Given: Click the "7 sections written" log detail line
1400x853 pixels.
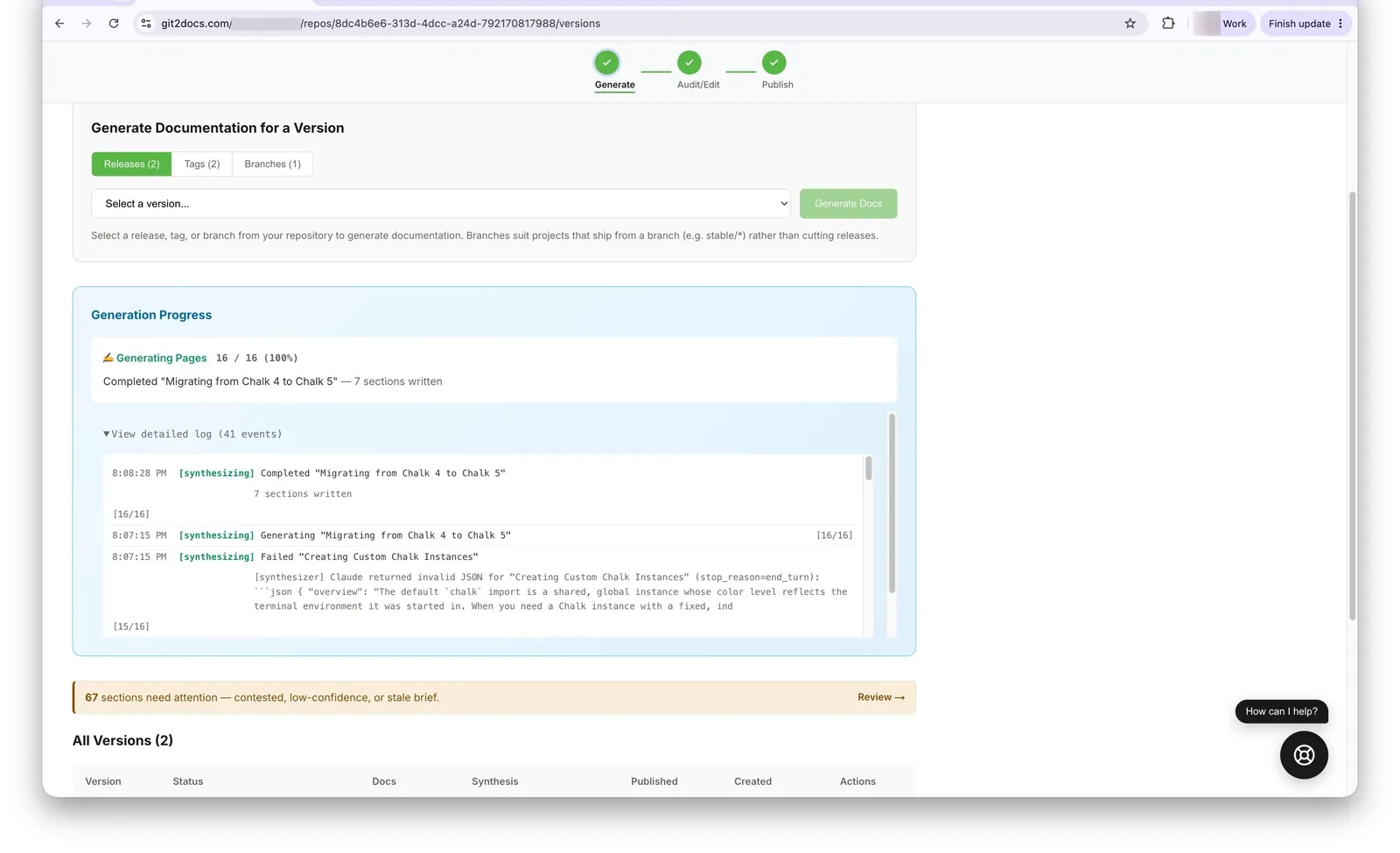Looking at the screenshot, I should pyautogui.click(x=303, y=494).
